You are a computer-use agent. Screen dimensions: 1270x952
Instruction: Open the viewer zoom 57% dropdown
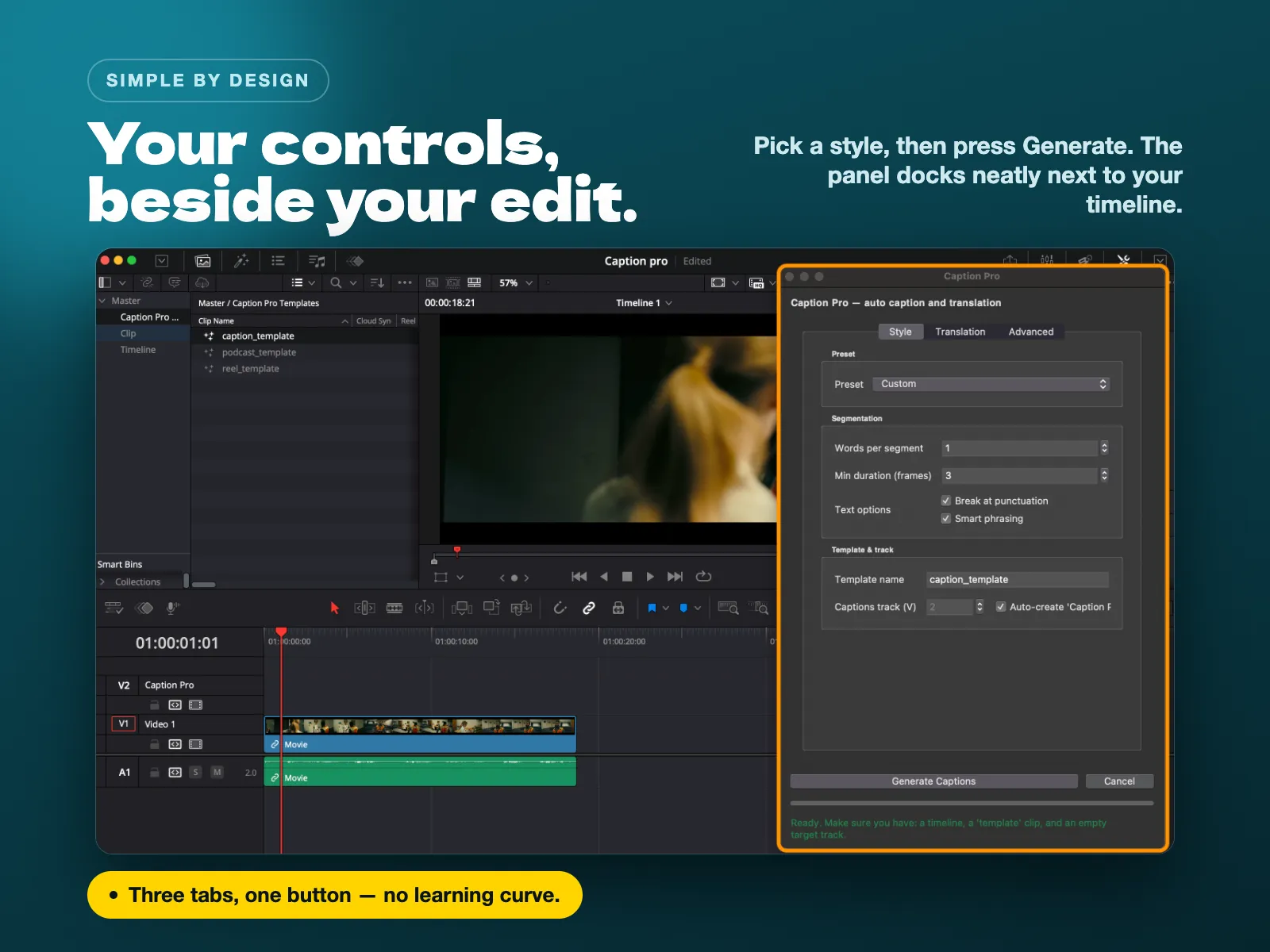click(x=515, y=282)
